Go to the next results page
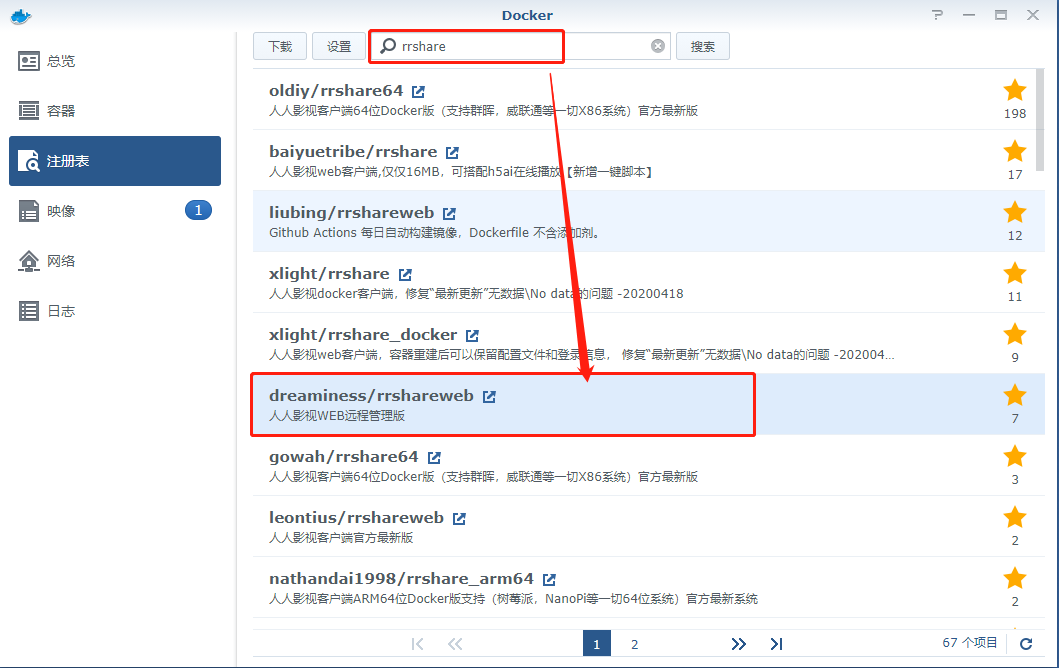 (739, 644)
